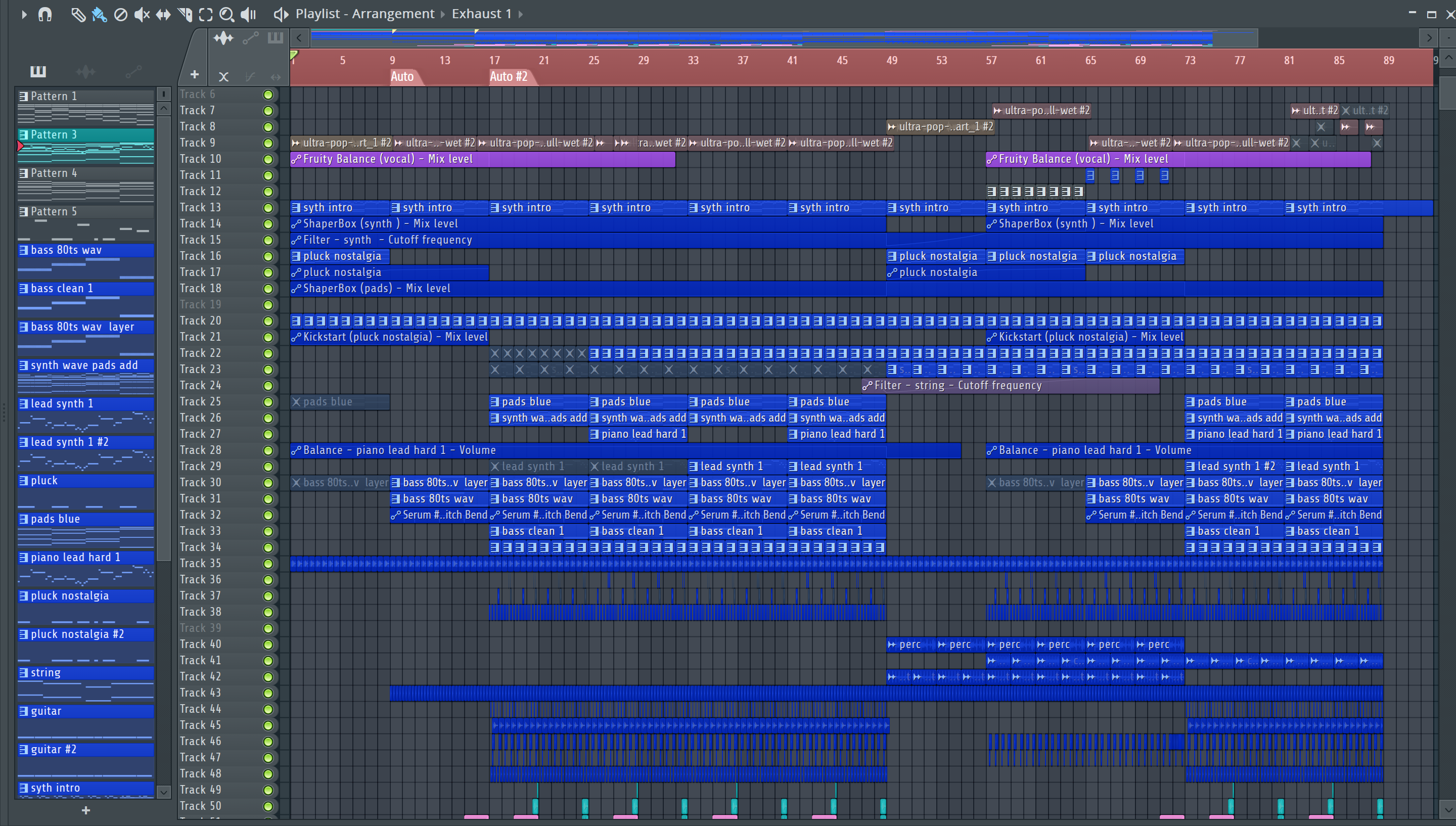Show automation clips in picker panel

point(133,71)
